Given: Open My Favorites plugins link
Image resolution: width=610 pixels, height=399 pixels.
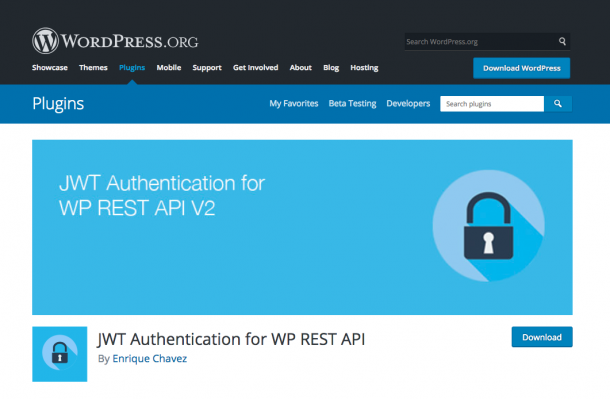Looking at the screenshot, I should click(294, 103).
